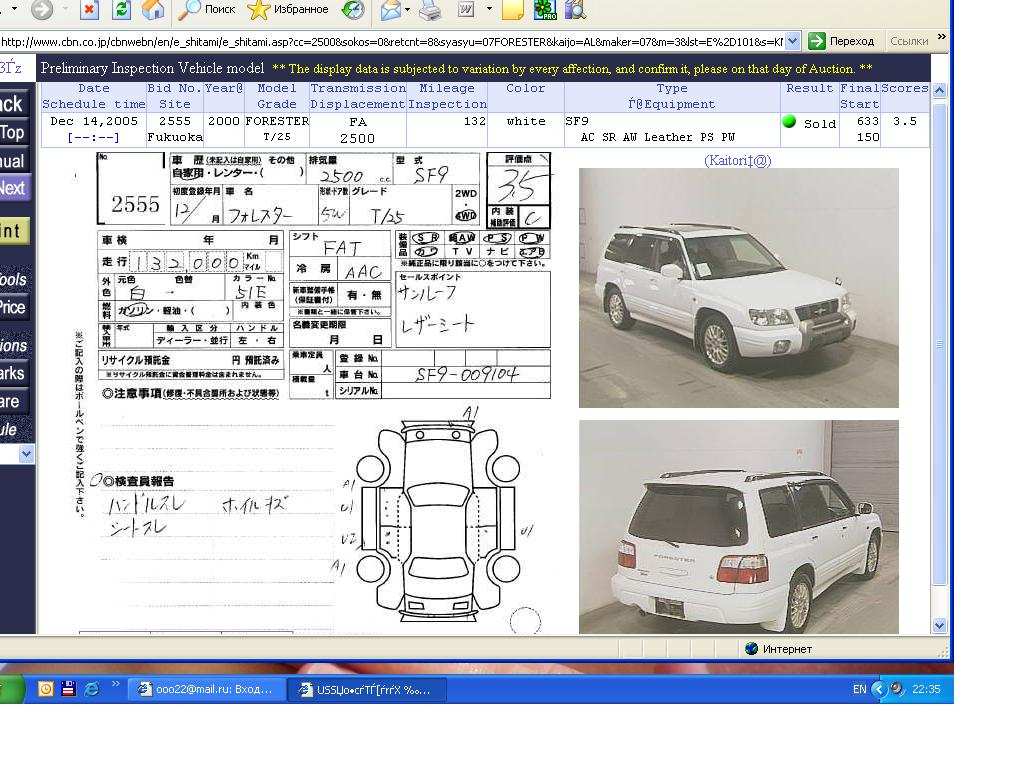Go to the Home page icon
This screenshot has height=768, width=1024.
click(x=153, y=9)
